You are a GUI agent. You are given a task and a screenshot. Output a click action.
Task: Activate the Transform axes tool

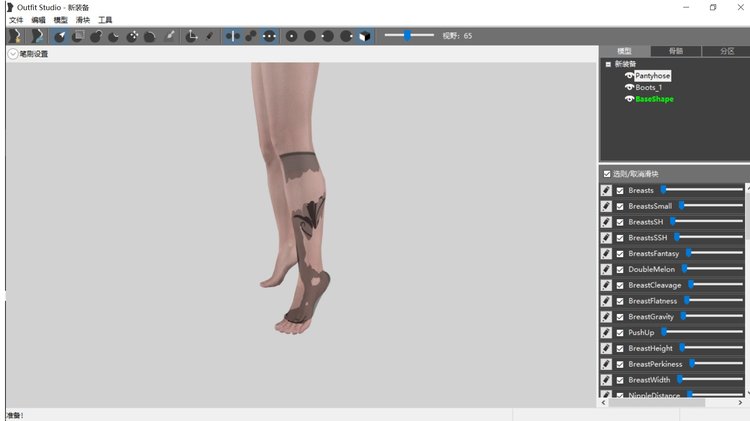coord(191,36)
